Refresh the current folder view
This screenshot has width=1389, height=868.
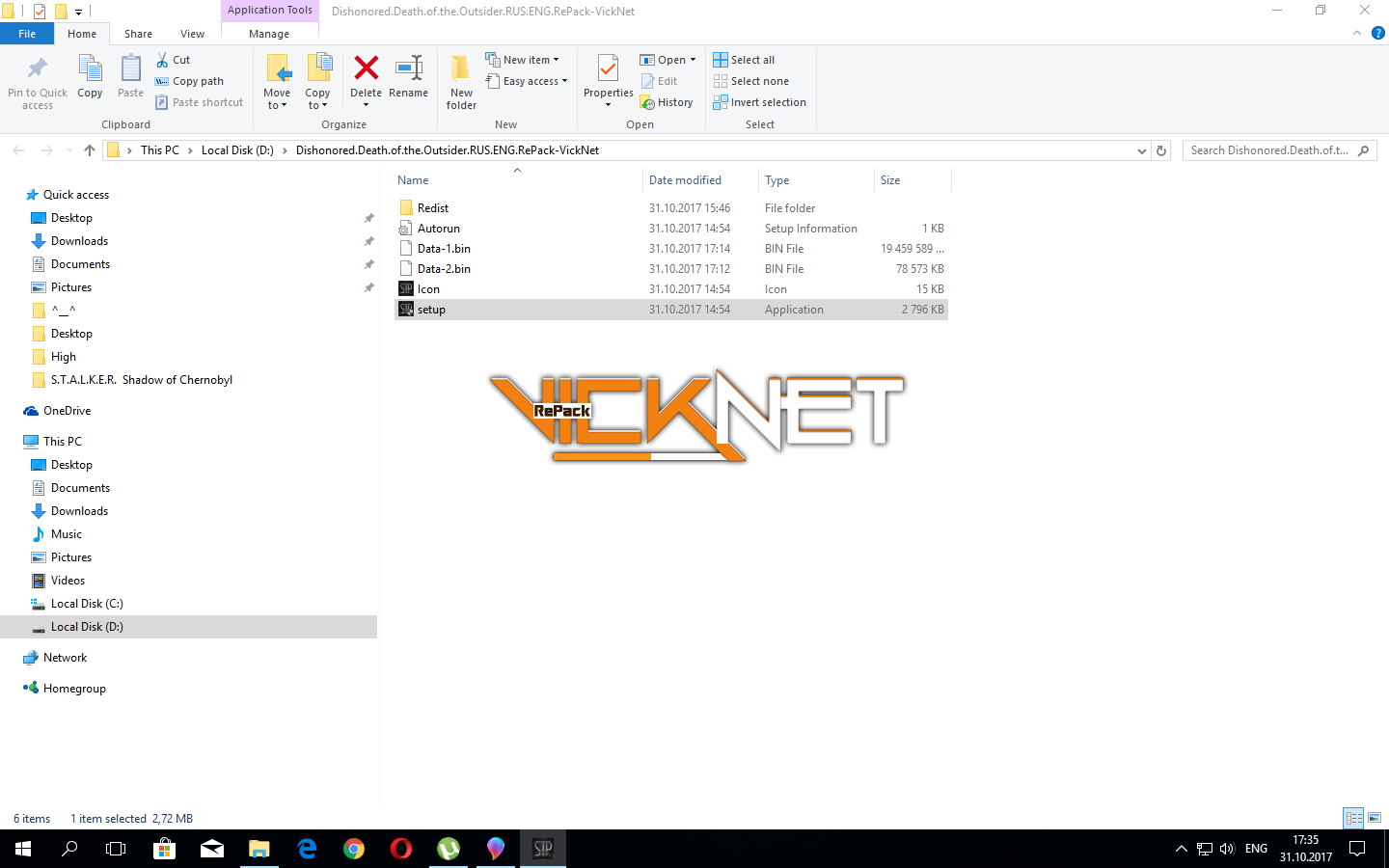coord(1161,150)
